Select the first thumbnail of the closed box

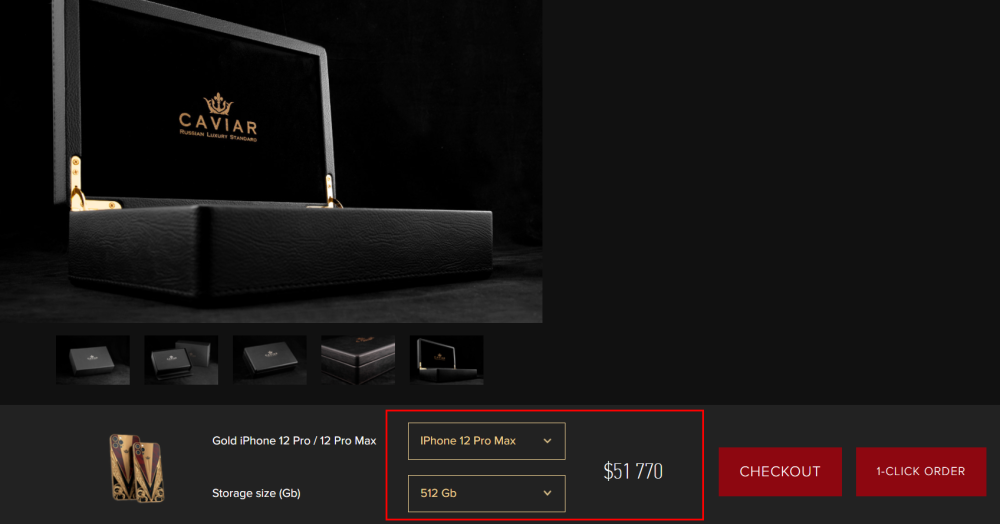pyautogui.click(x=93, y=360)
